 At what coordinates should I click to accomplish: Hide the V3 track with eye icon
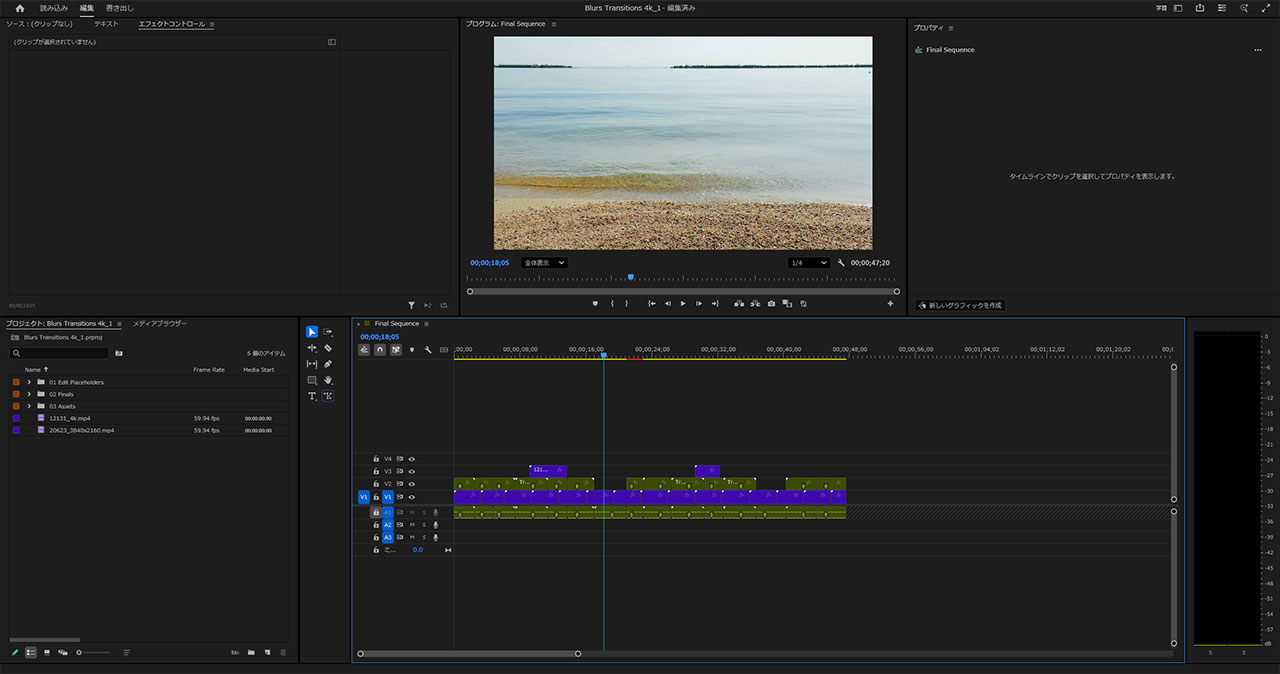[x=411, y=472]
